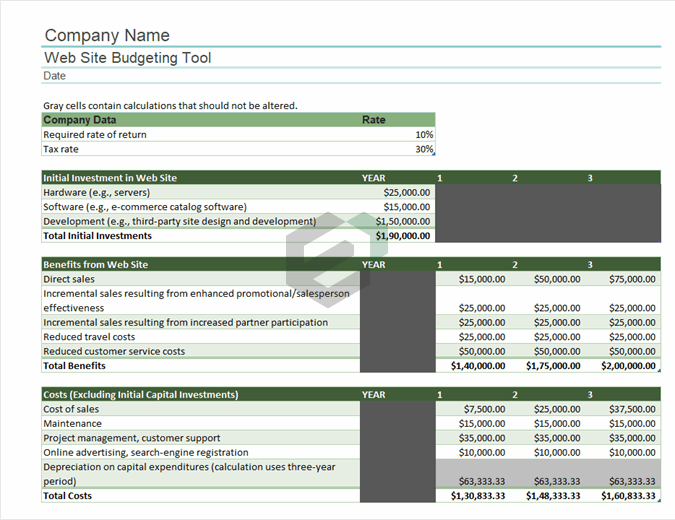Click Total Costs year 3 value $1,60,833.33

pos(628,496)
